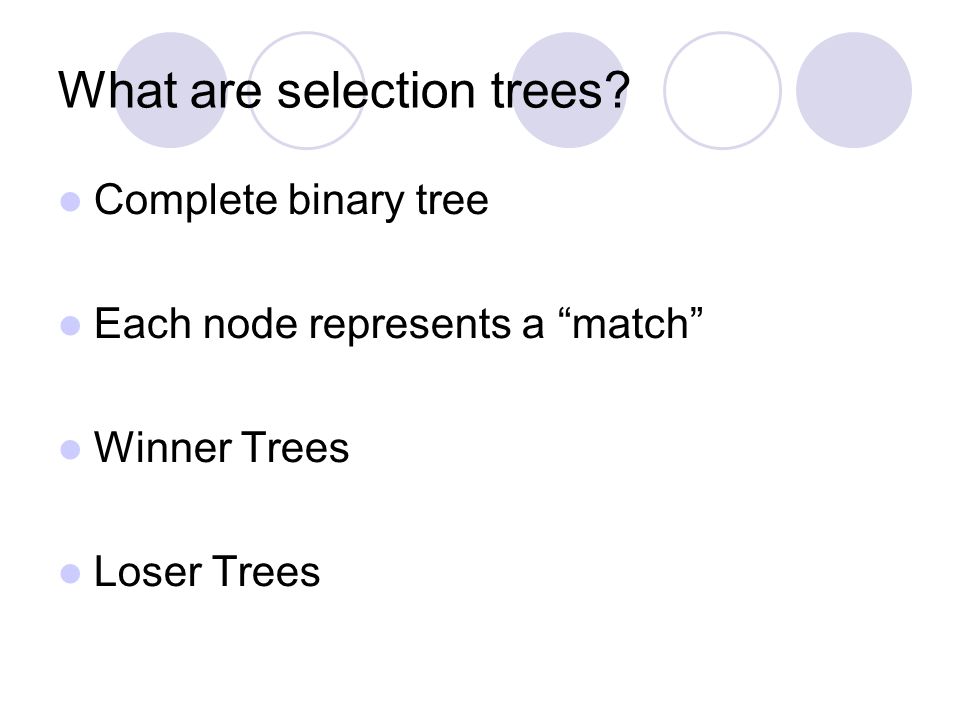Click the word "selection" in the title
The image size is (960, 720).
click(377, 91)
